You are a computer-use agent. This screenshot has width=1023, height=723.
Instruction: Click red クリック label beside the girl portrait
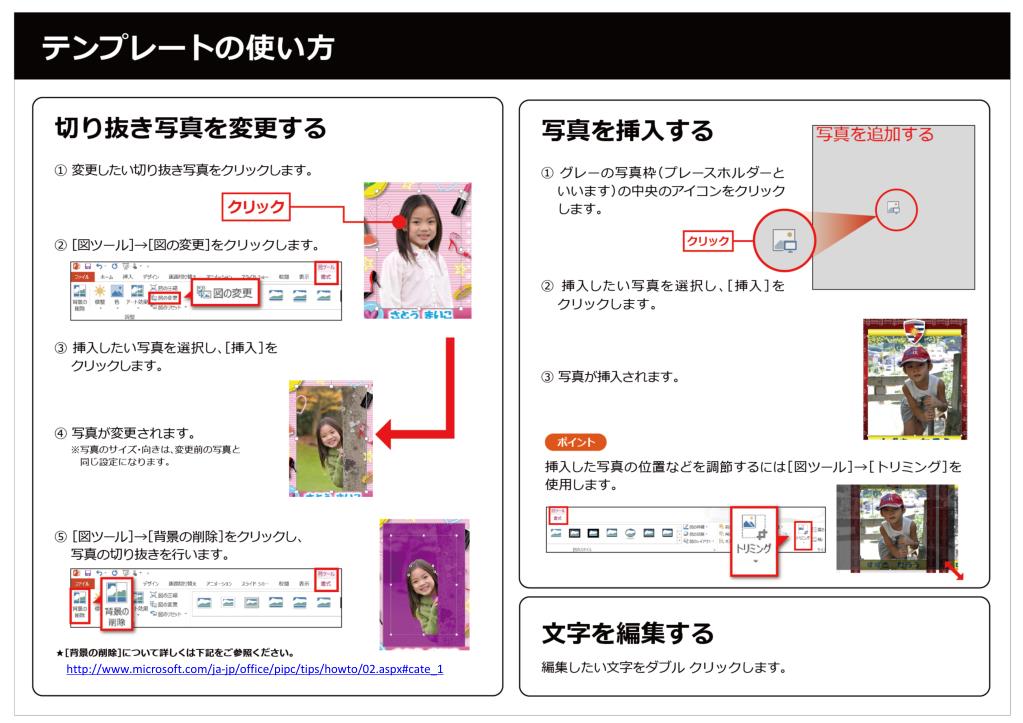(x=256, y=207)
